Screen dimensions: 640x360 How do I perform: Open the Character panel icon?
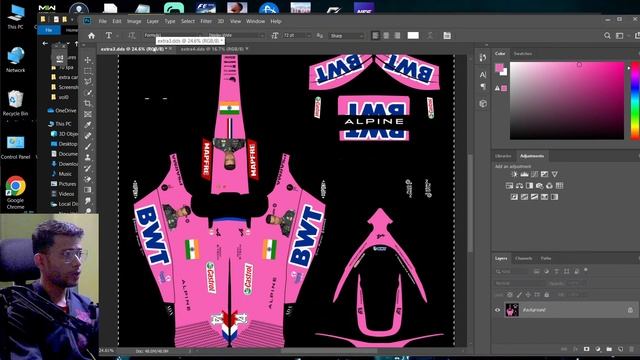point(483,75)
